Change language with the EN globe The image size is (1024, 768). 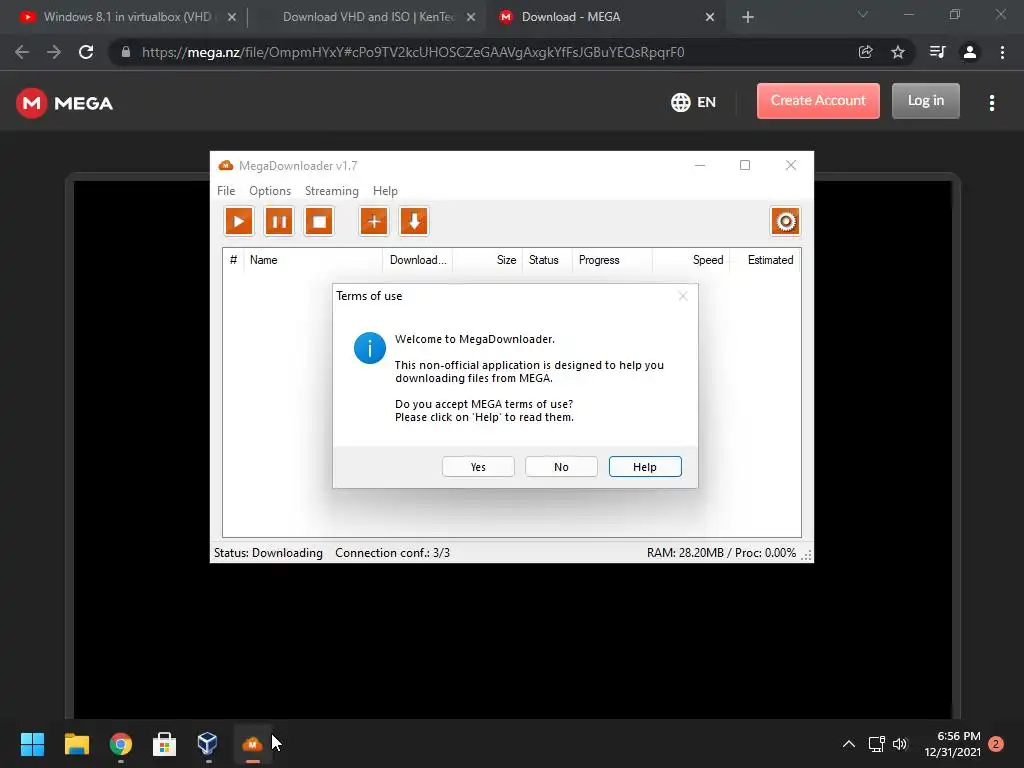(694, 102)
